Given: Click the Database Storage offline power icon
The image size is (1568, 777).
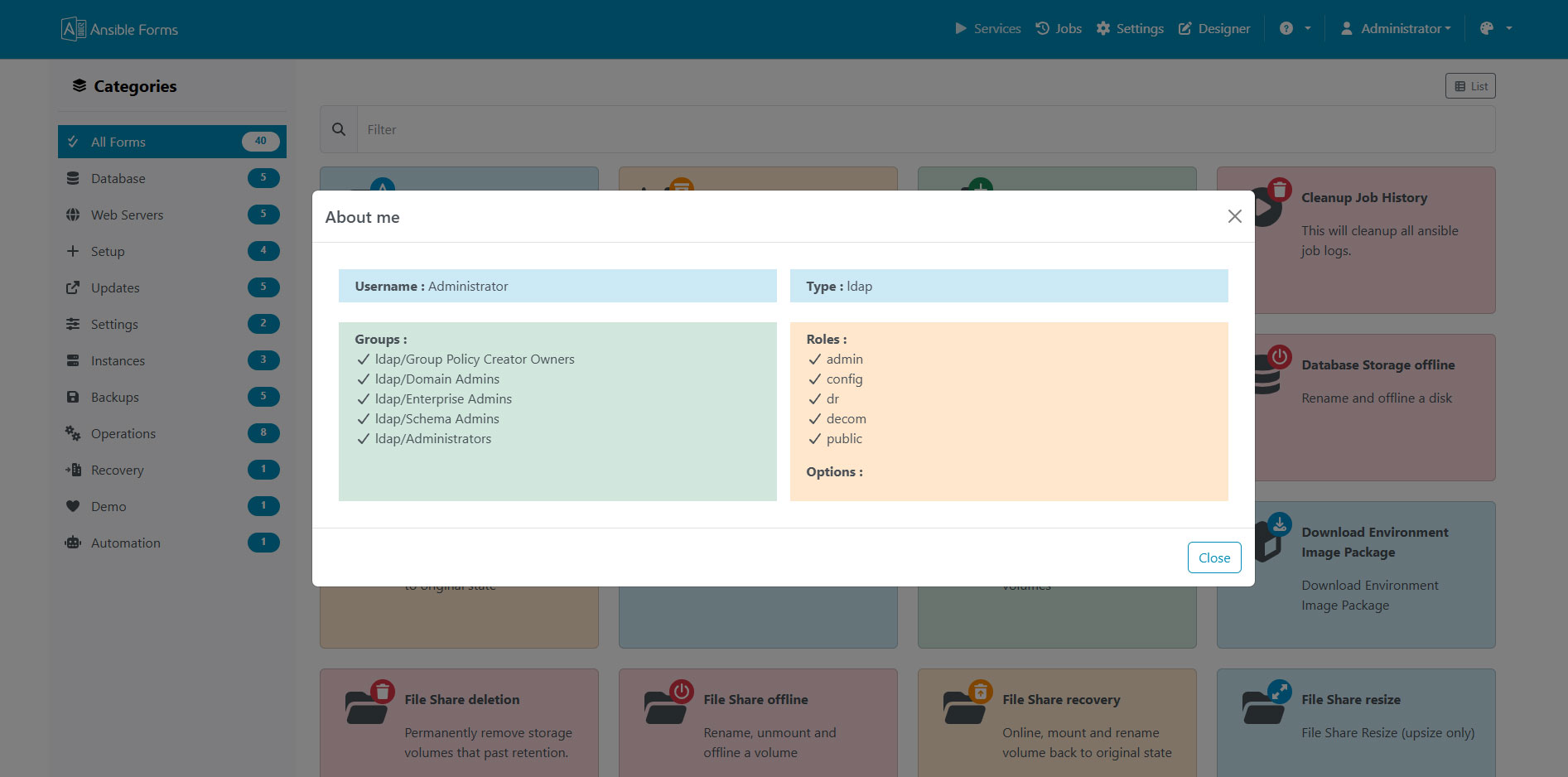Looking at the screenshot, I should tap(1280, 357).
